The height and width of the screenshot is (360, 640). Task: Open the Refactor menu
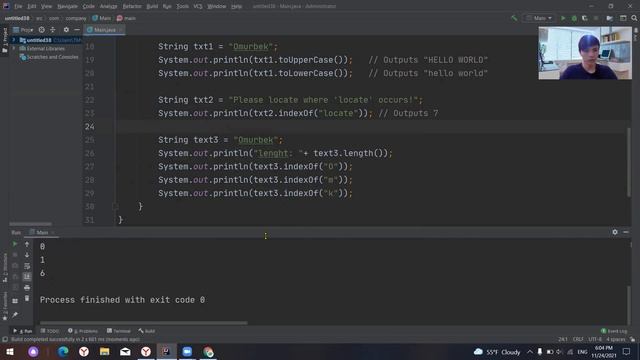pos(132,6)
